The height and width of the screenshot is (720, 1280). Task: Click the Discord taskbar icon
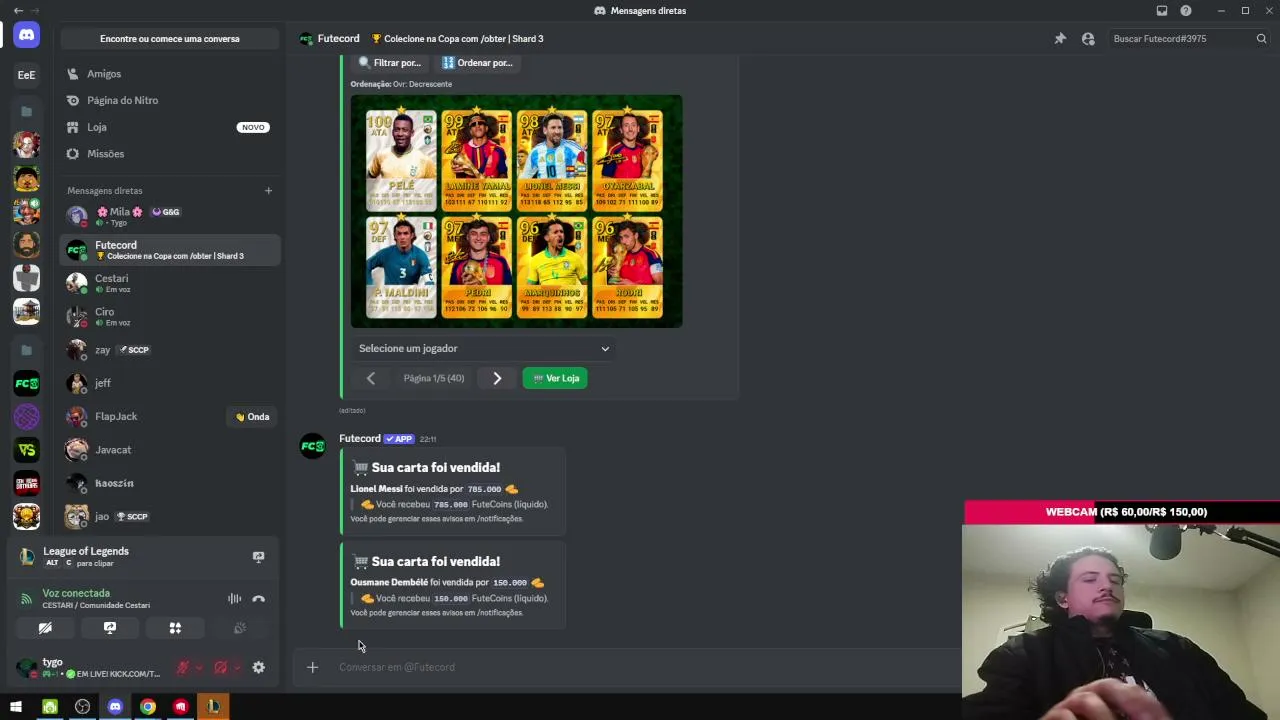115,707
